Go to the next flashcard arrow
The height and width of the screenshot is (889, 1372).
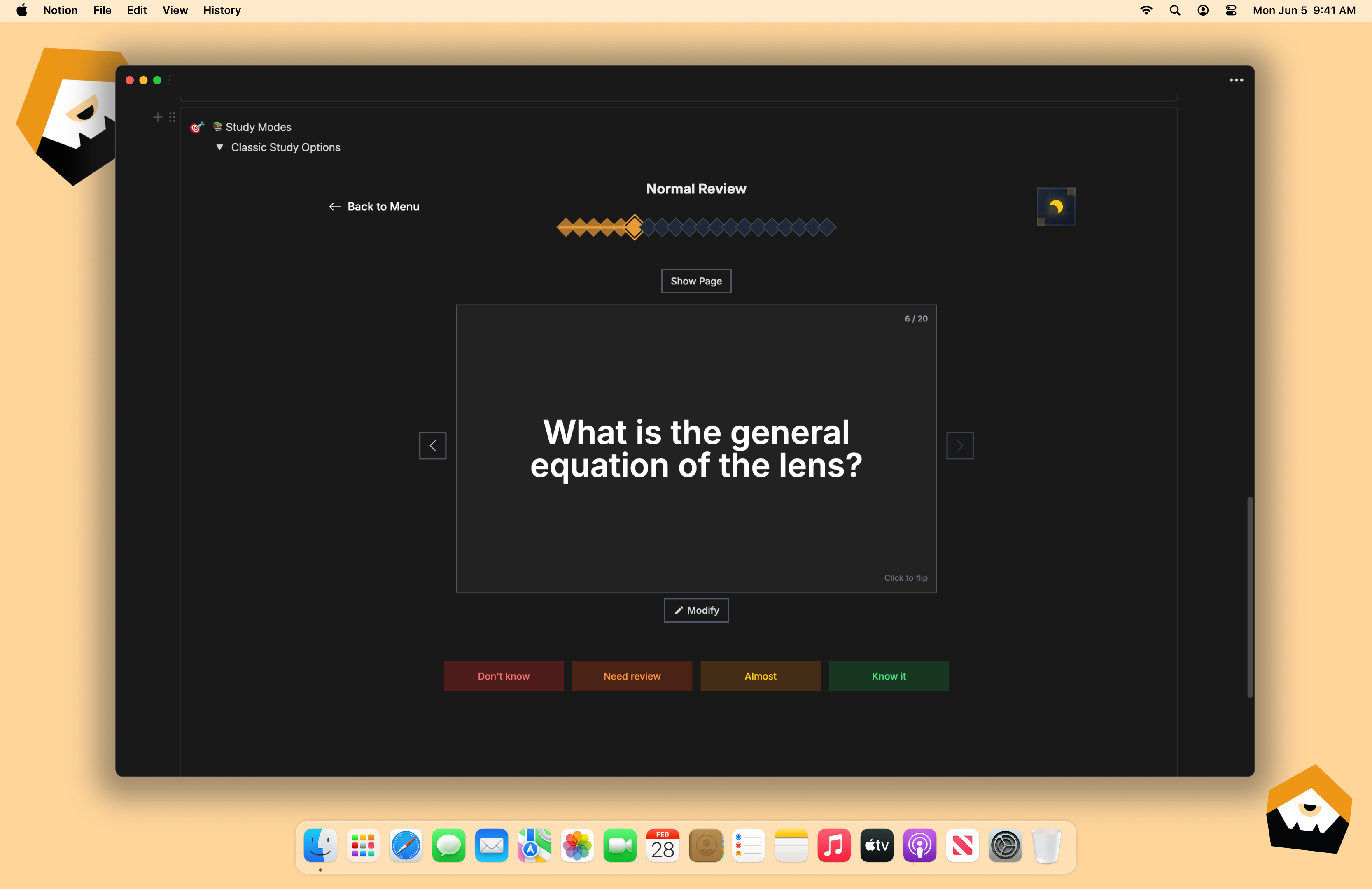coord(960,445)
